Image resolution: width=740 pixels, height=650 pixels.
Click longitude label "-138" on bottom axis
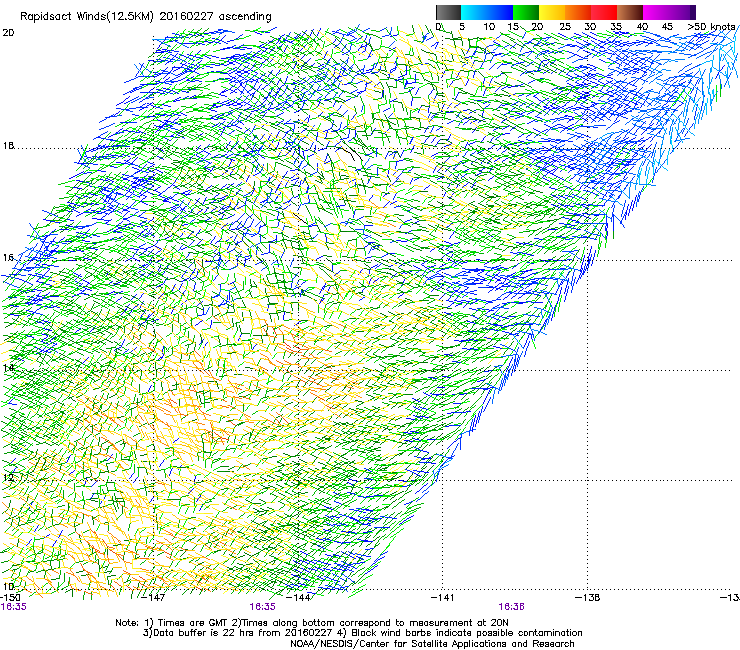[x=588, y=598]
